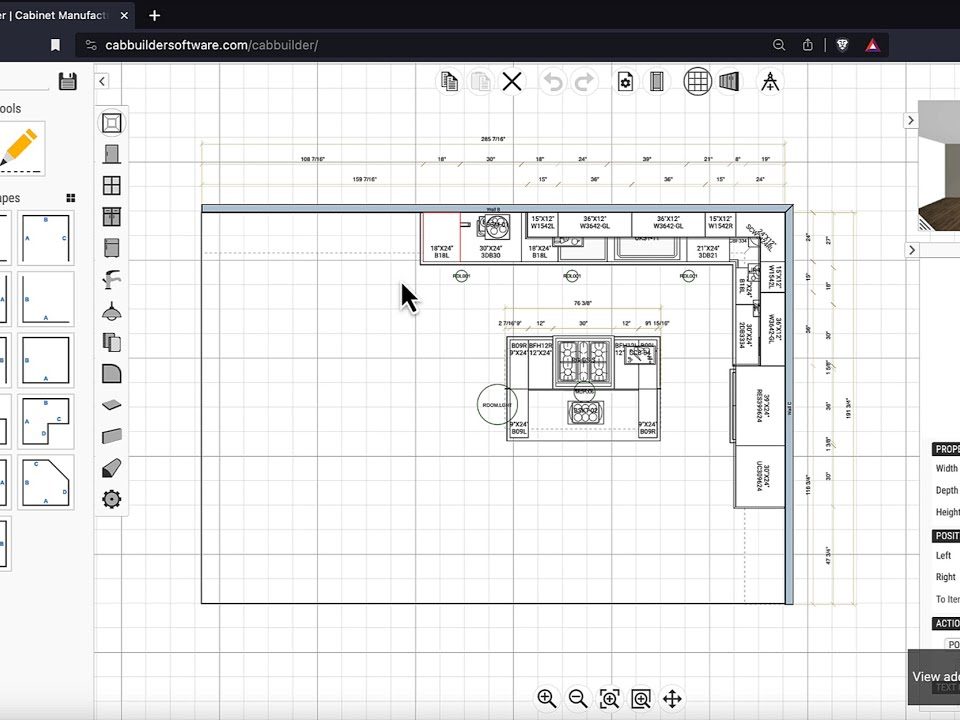960x720 pixels.
Task: Delete selection with the X icon
Action: point(512,82)
